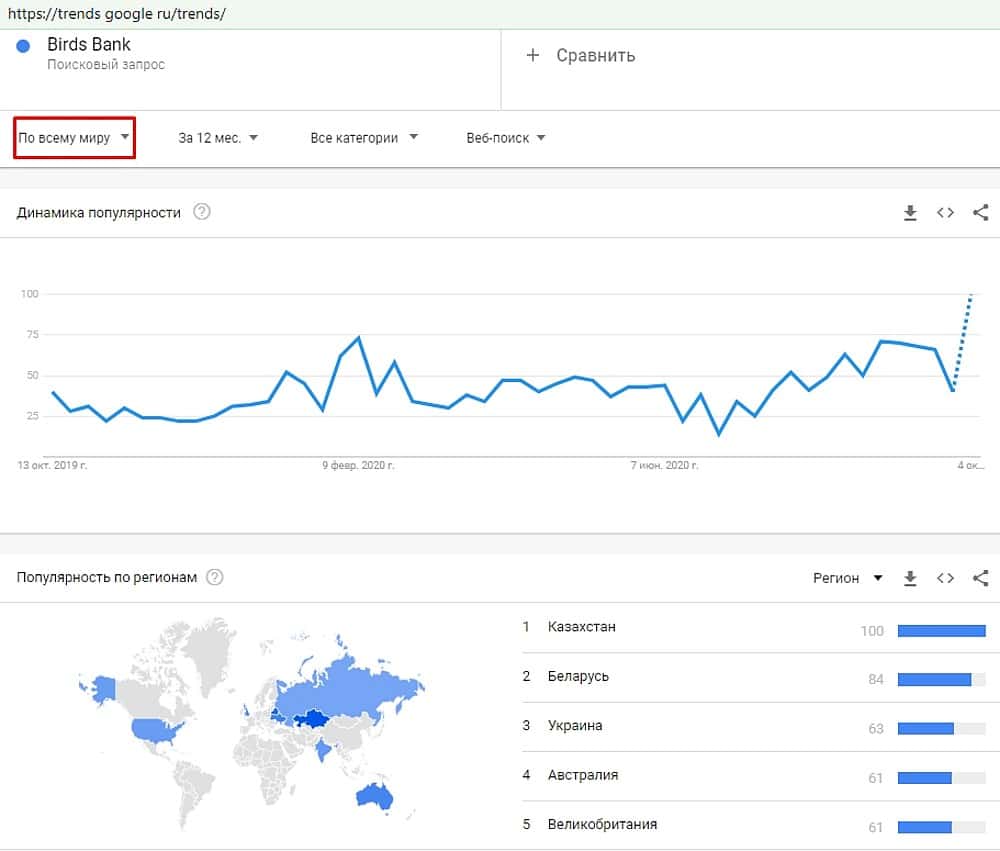The height and width of the screenshot is (851, 1000).
Task: Download the regions popularity data
Action: (910, 578)
